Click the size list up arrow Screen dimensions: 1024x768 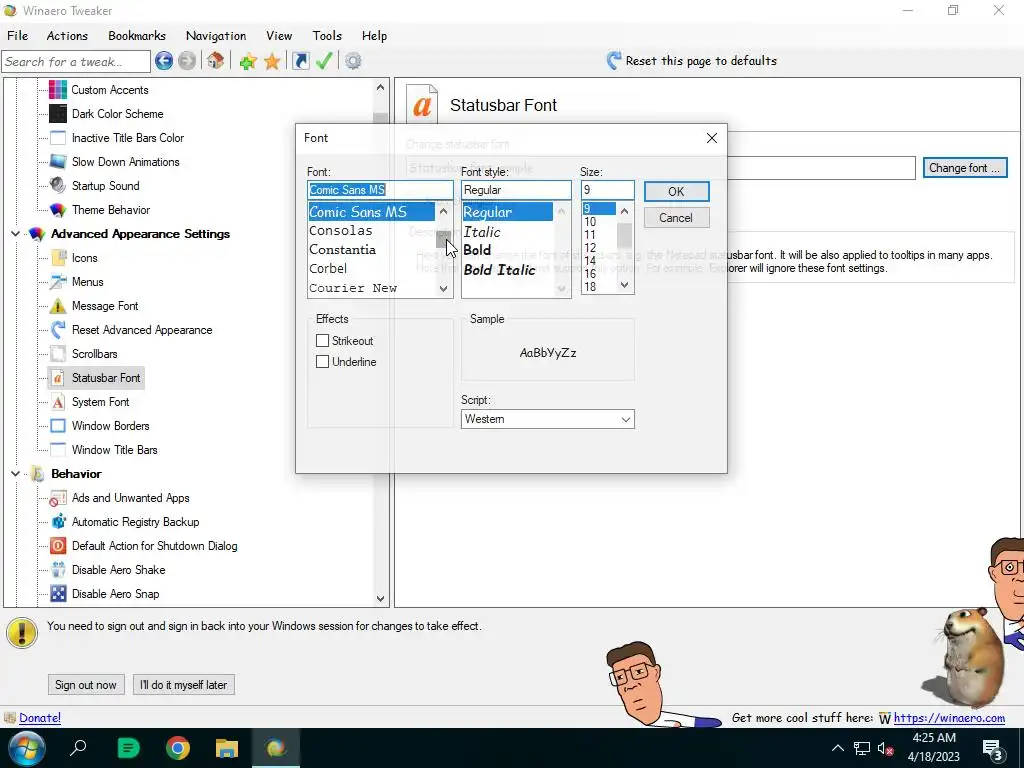(624, 211)
